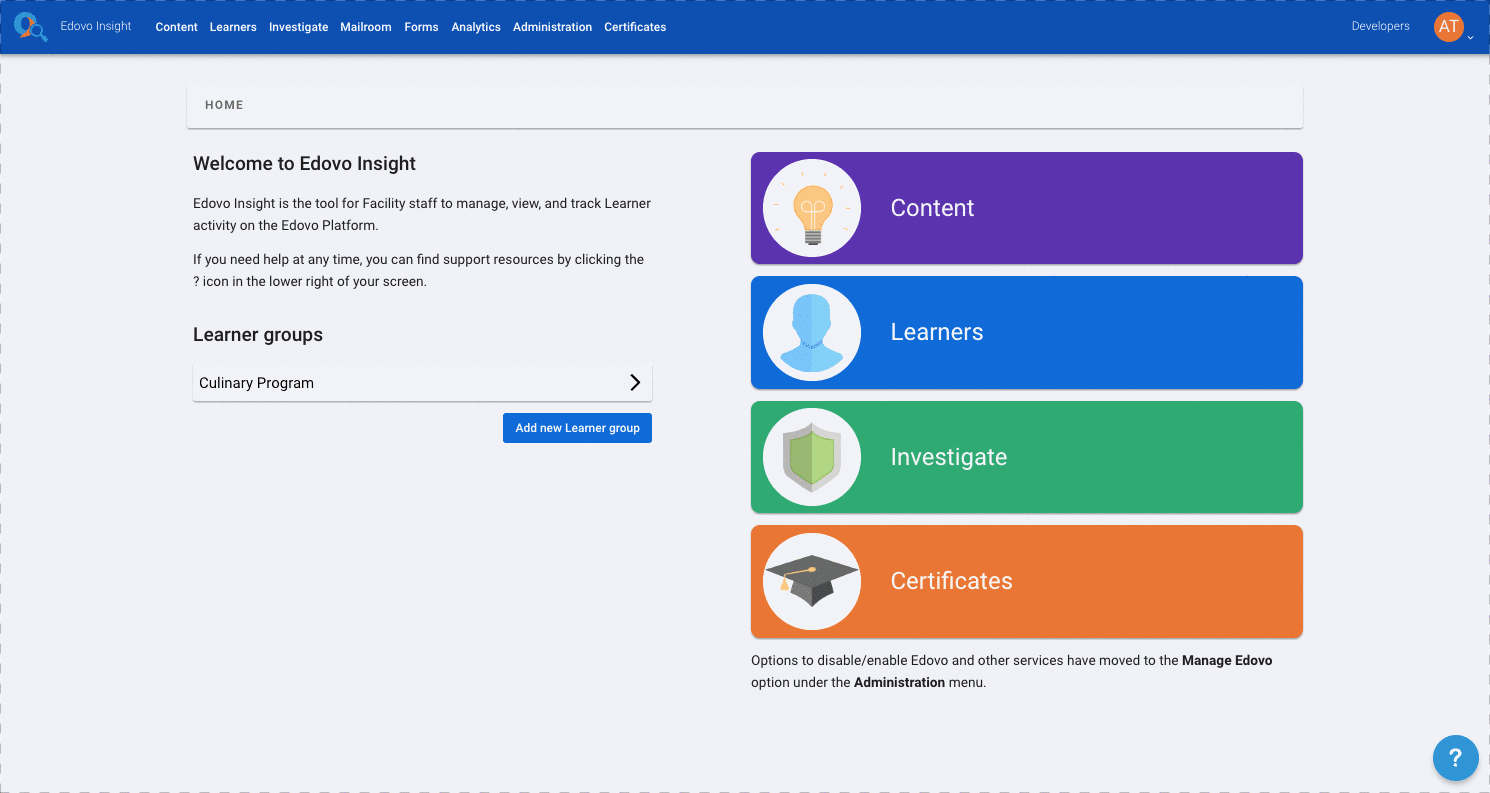Click the Edovo Insight logo icon
1490x793 pixels.
[x=31, y=27]
